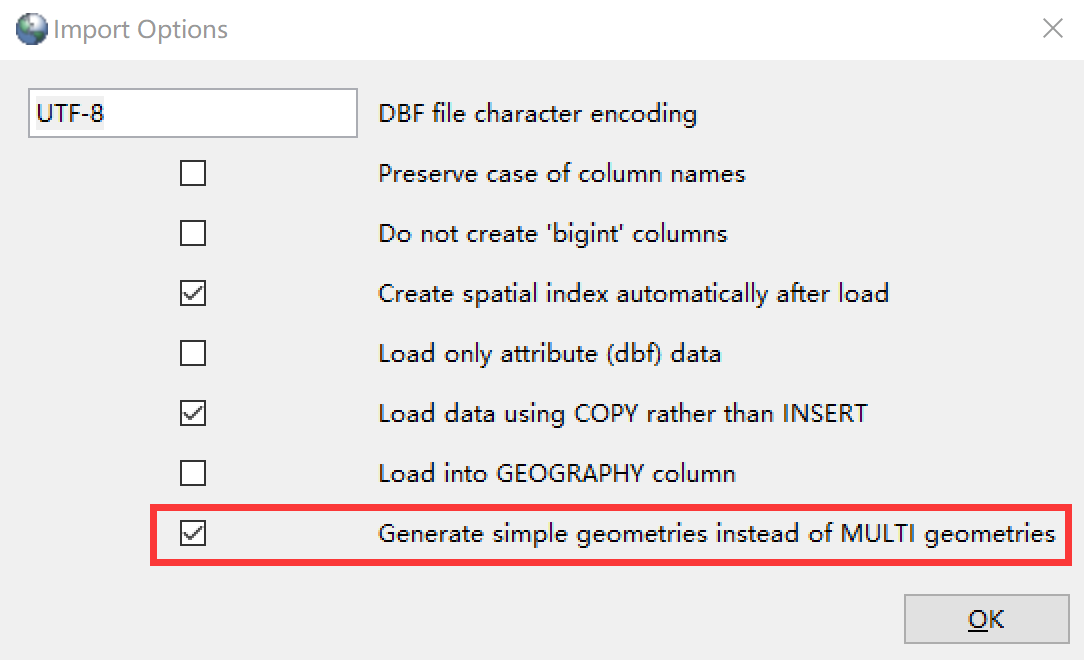Click the 'Preserve case of column names' text
This screenshot has width=1084, height=660.
(561, 174)
